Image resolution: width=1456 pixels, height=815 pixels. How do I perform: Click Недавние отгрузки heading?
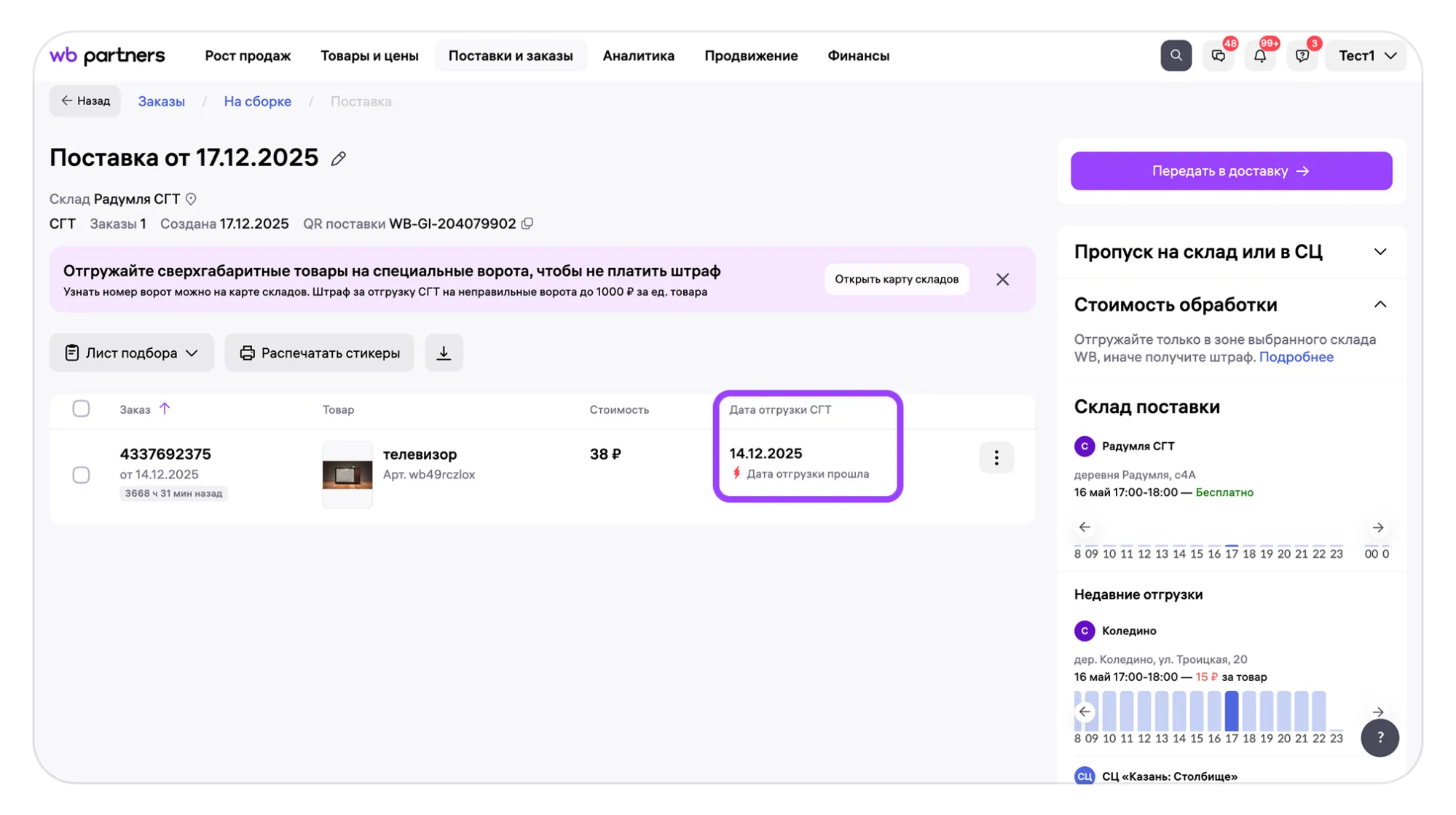tap(1138, 594)
